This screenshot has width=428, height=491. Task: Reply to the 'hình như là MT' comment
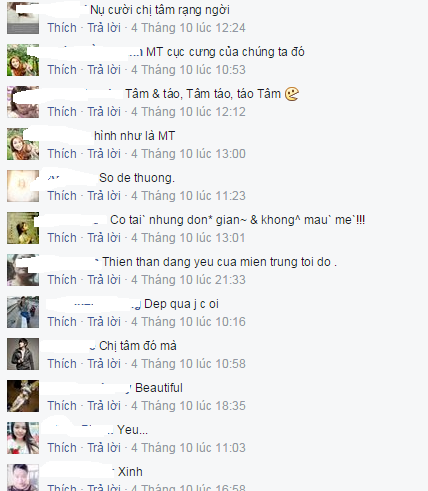(104, 154)
